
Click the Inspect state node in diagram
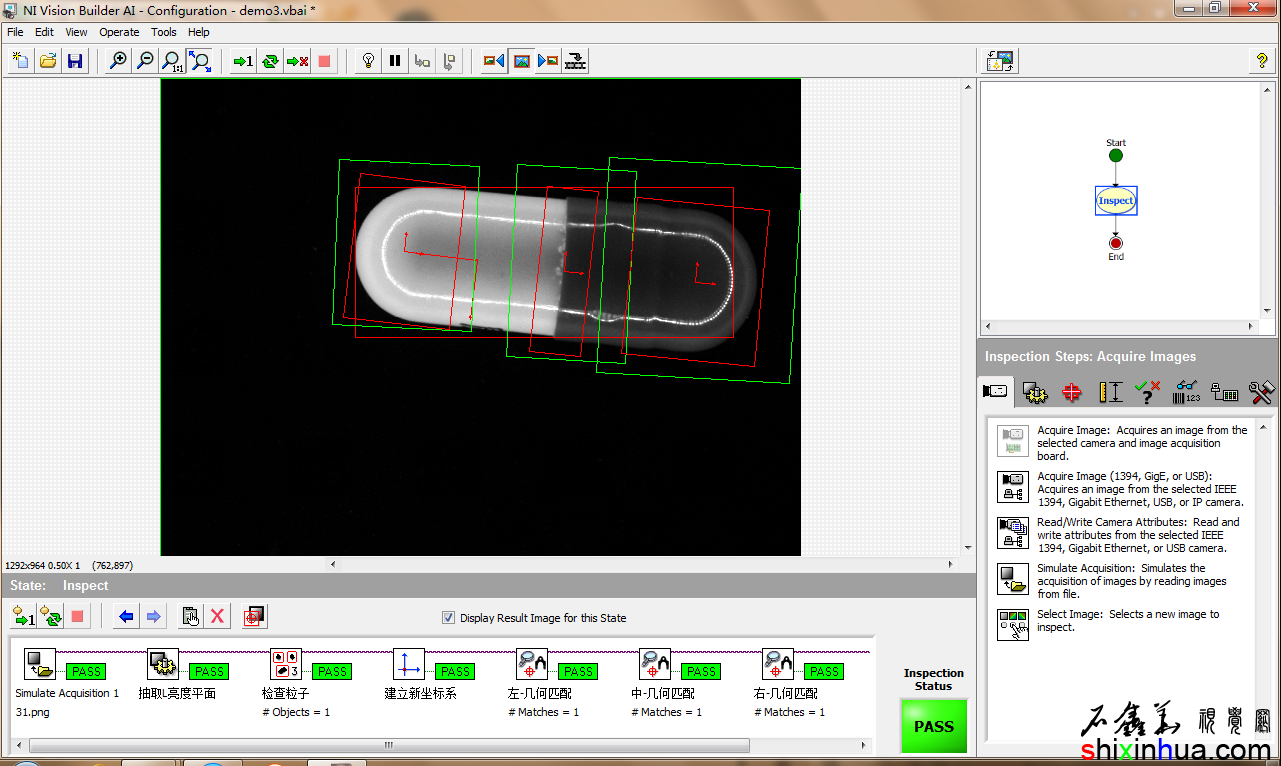click(x=1116, y=200)
